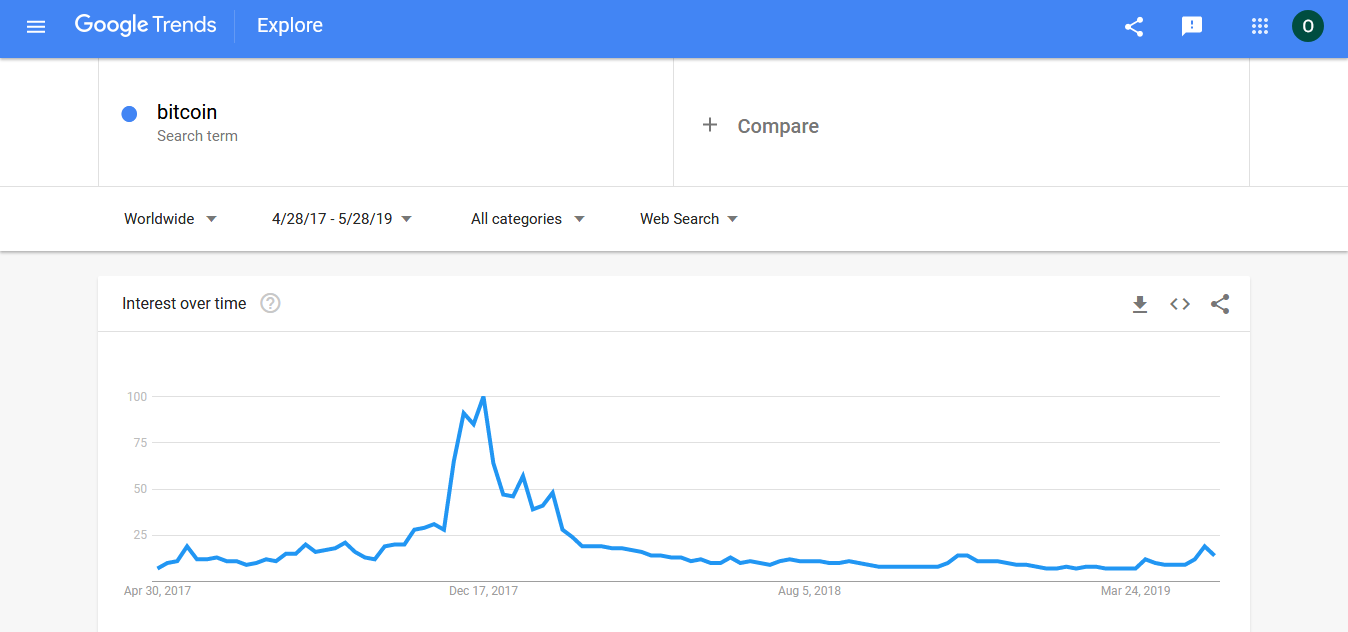Open the share icon in the top bar

point(1133,27)
